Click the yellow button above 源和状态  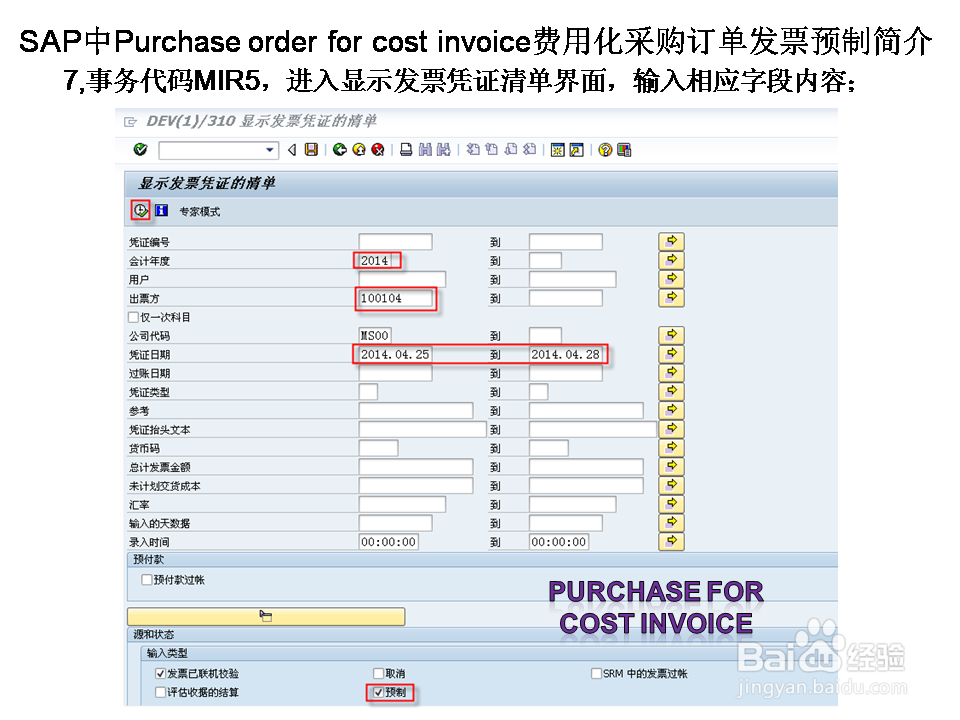coord(265,616)
